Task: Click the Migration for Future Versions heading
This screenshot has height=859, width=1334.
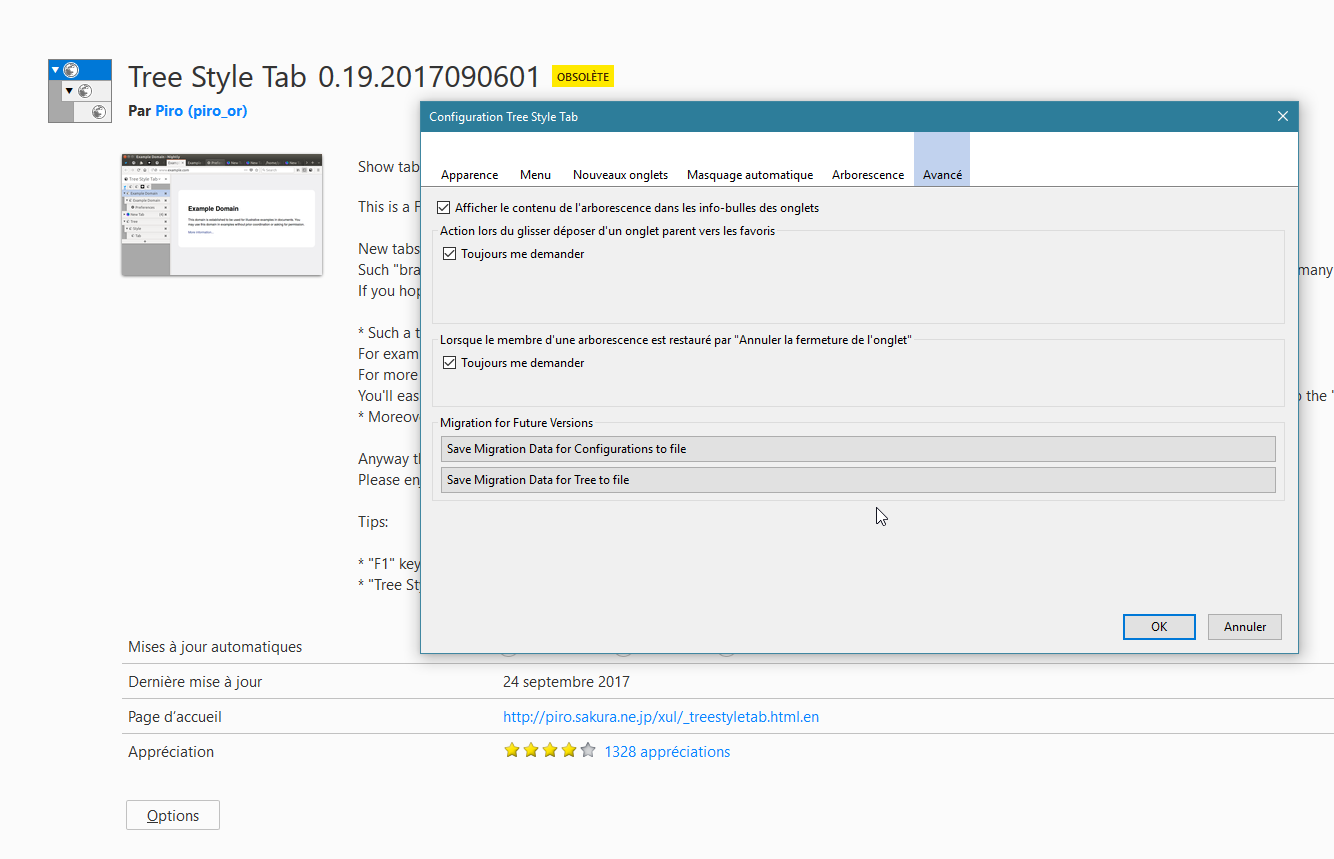Action: point(516,423)
